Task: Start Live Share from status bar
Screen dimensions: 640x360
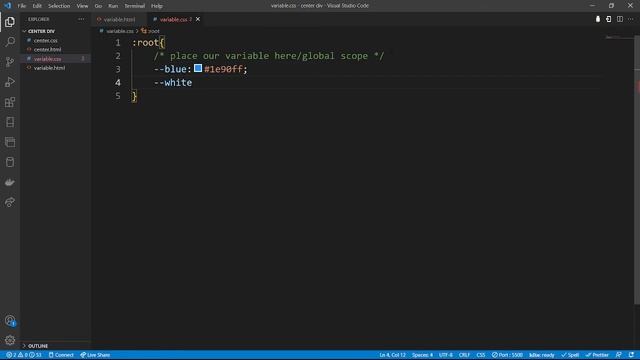Action: coord(95,355)
